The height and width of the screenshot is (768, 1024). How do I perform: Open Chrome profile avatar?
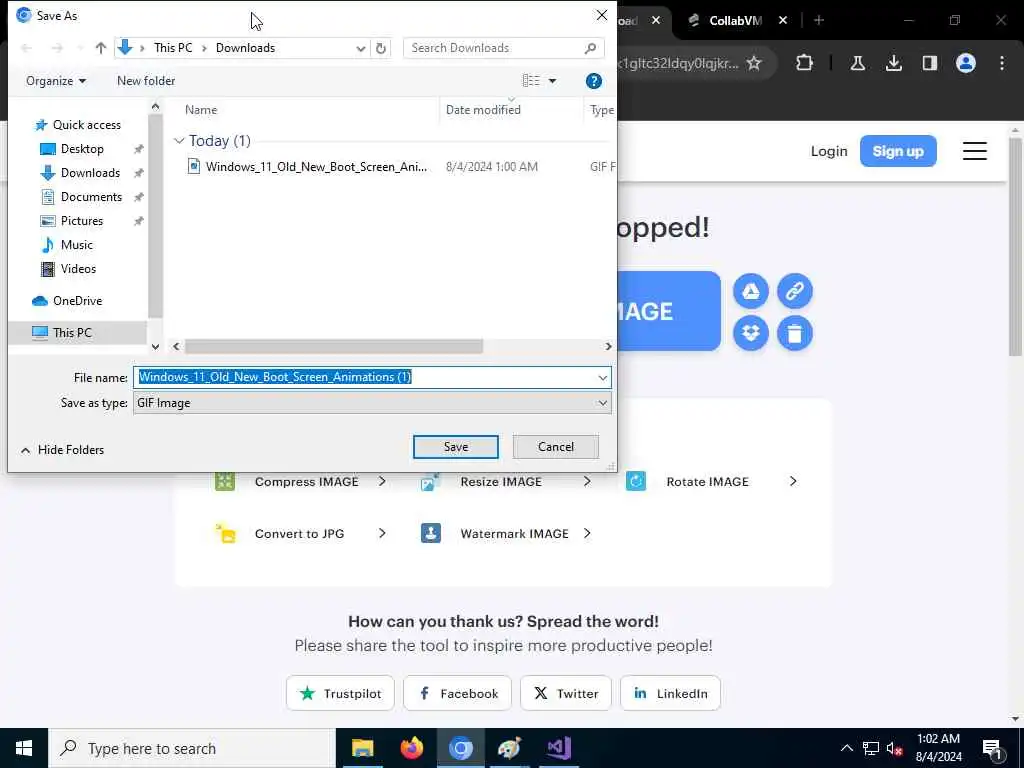(966, 63)
